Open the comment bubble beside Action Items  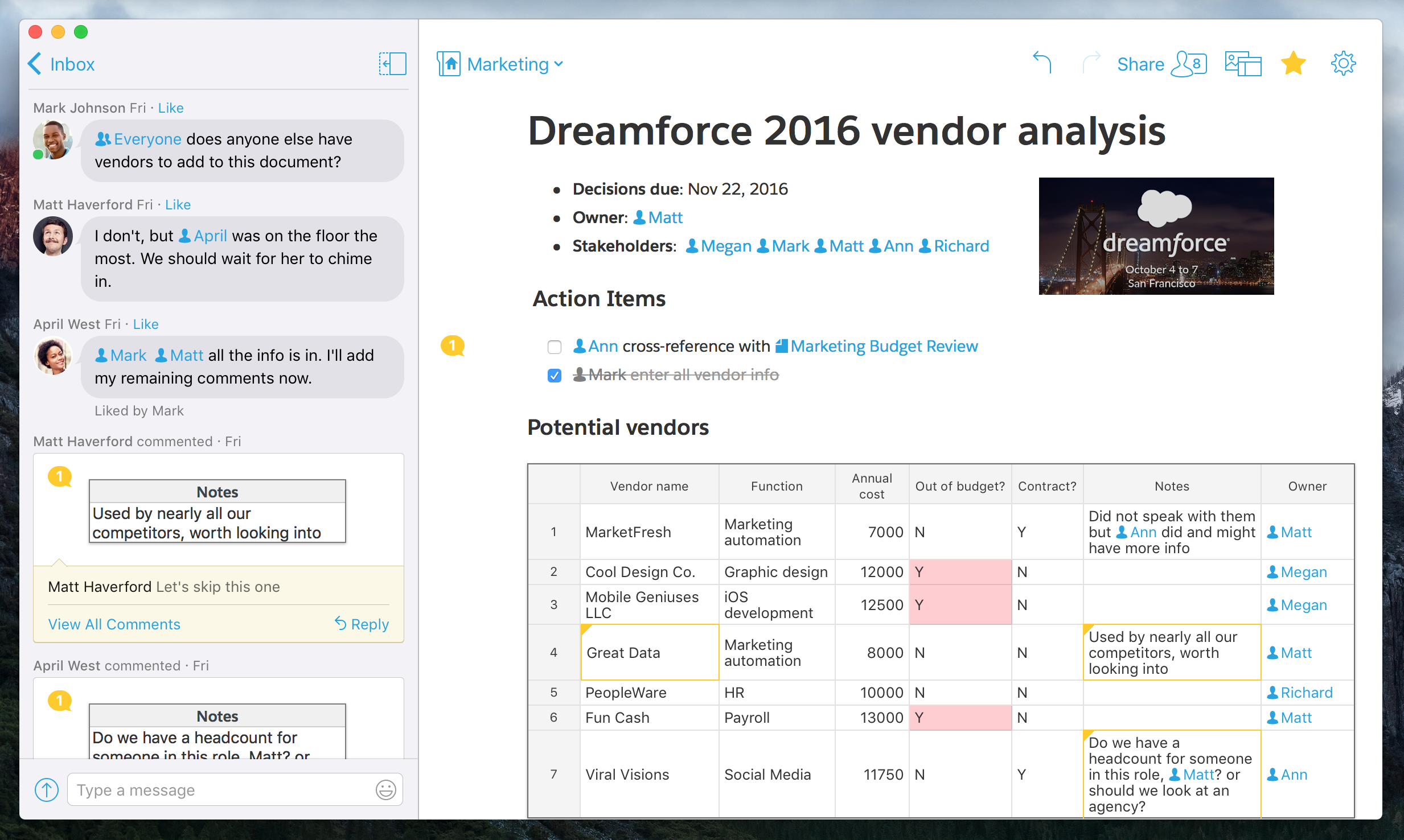tap(453, 345)
